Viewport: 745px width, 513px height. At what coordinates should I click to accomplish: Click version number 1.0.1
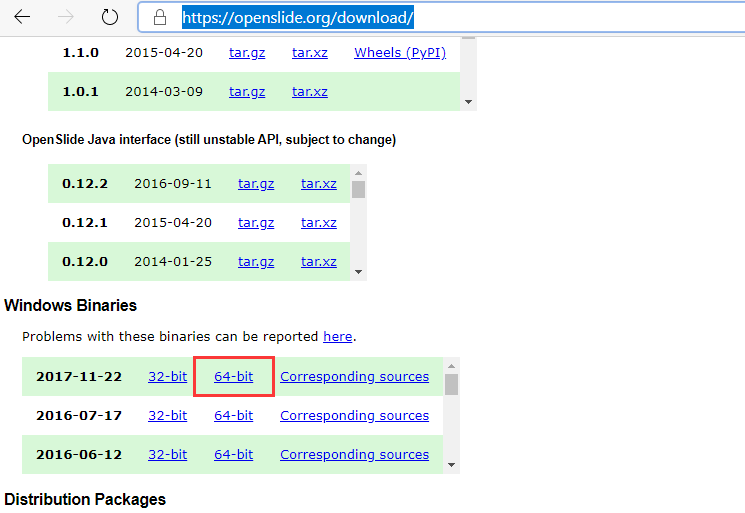(81, 91)
